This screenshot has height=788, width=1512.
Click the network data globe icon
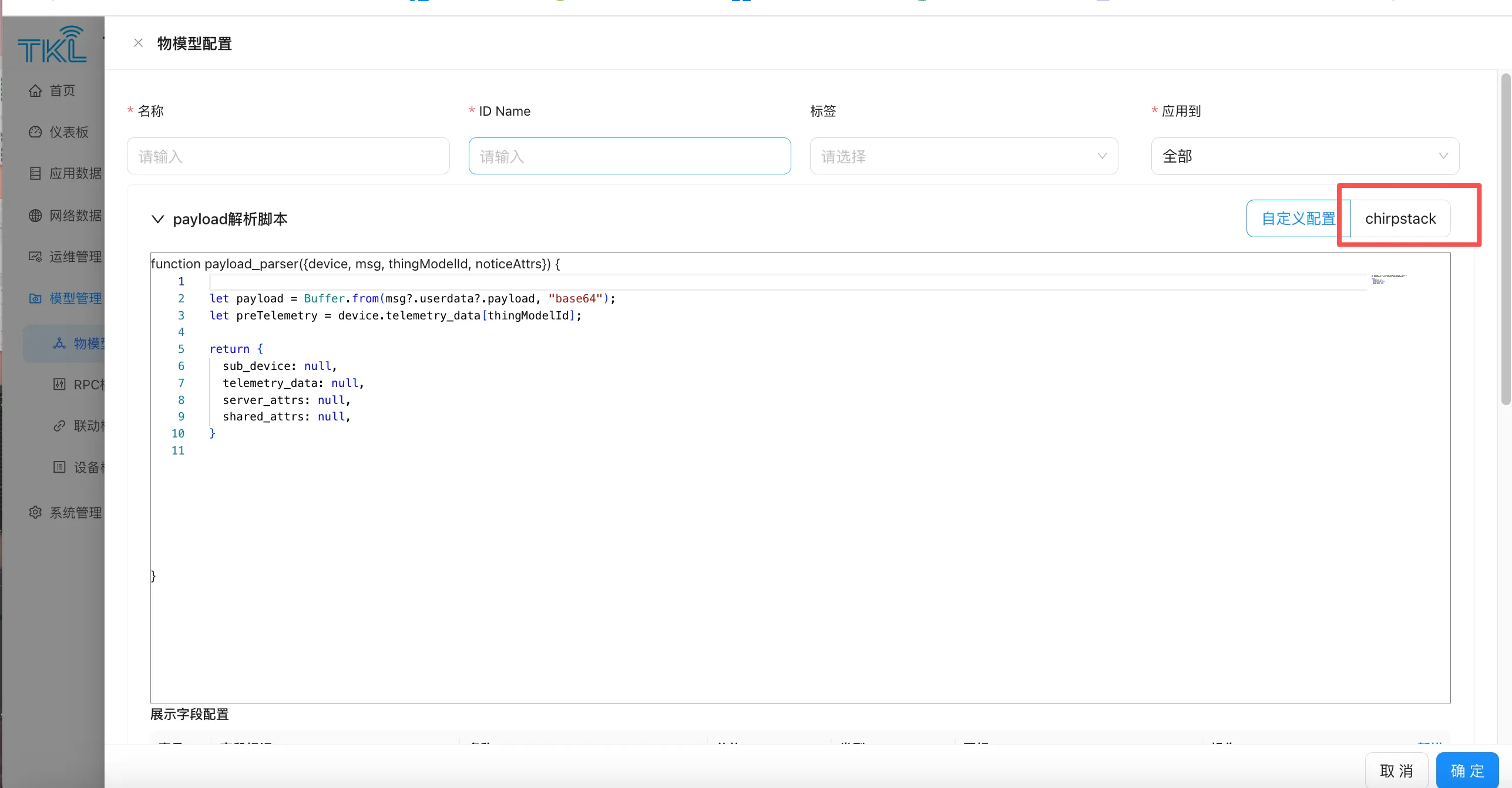[x=35, y=215]
